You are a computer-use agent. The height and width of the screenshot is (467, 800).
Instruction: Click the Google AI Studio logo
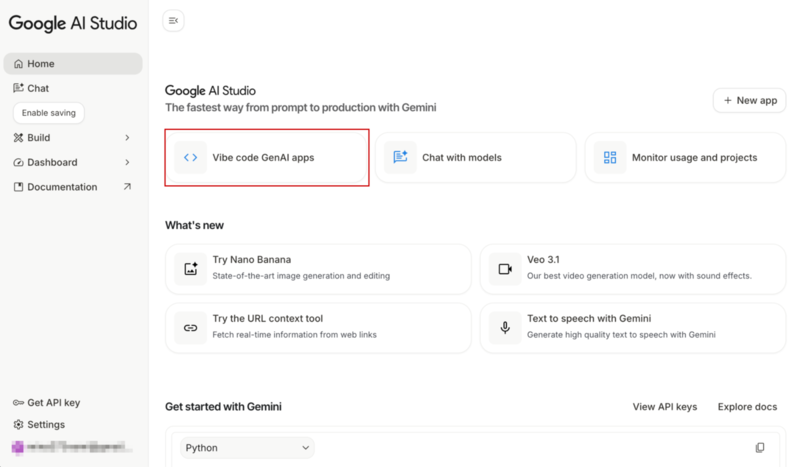click(x=73, y=23)
